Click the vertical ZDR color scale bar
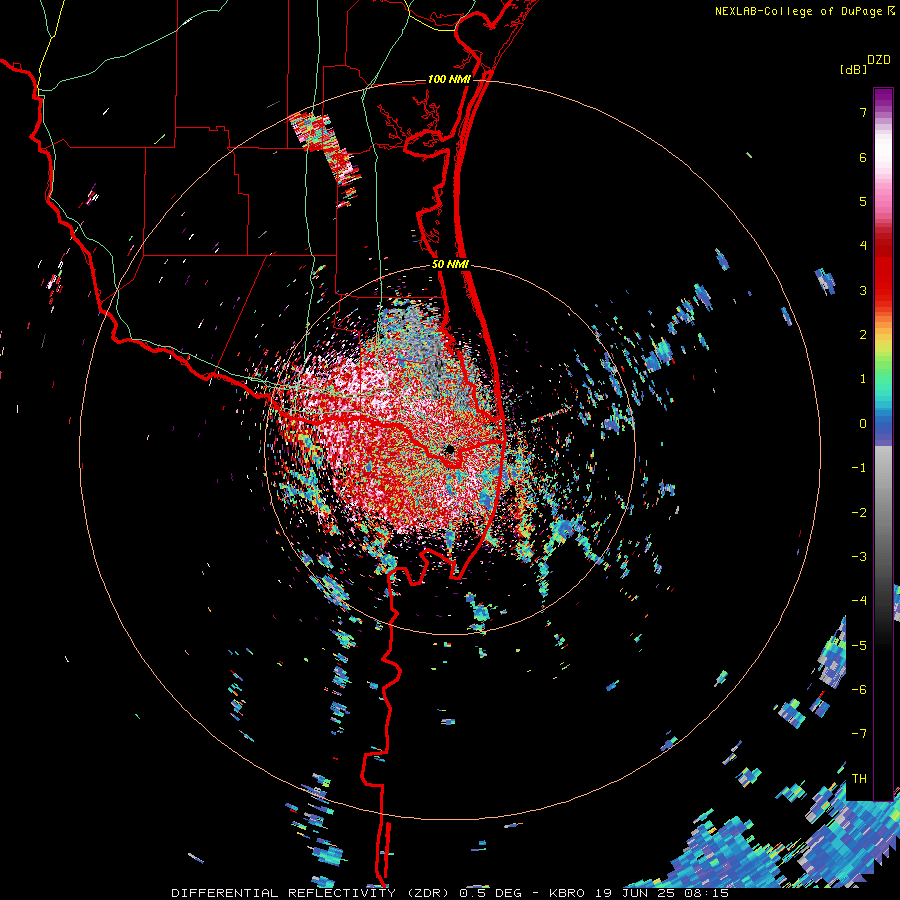The width and height of the screenshot is (900, 900). click(x=883, y=444)
